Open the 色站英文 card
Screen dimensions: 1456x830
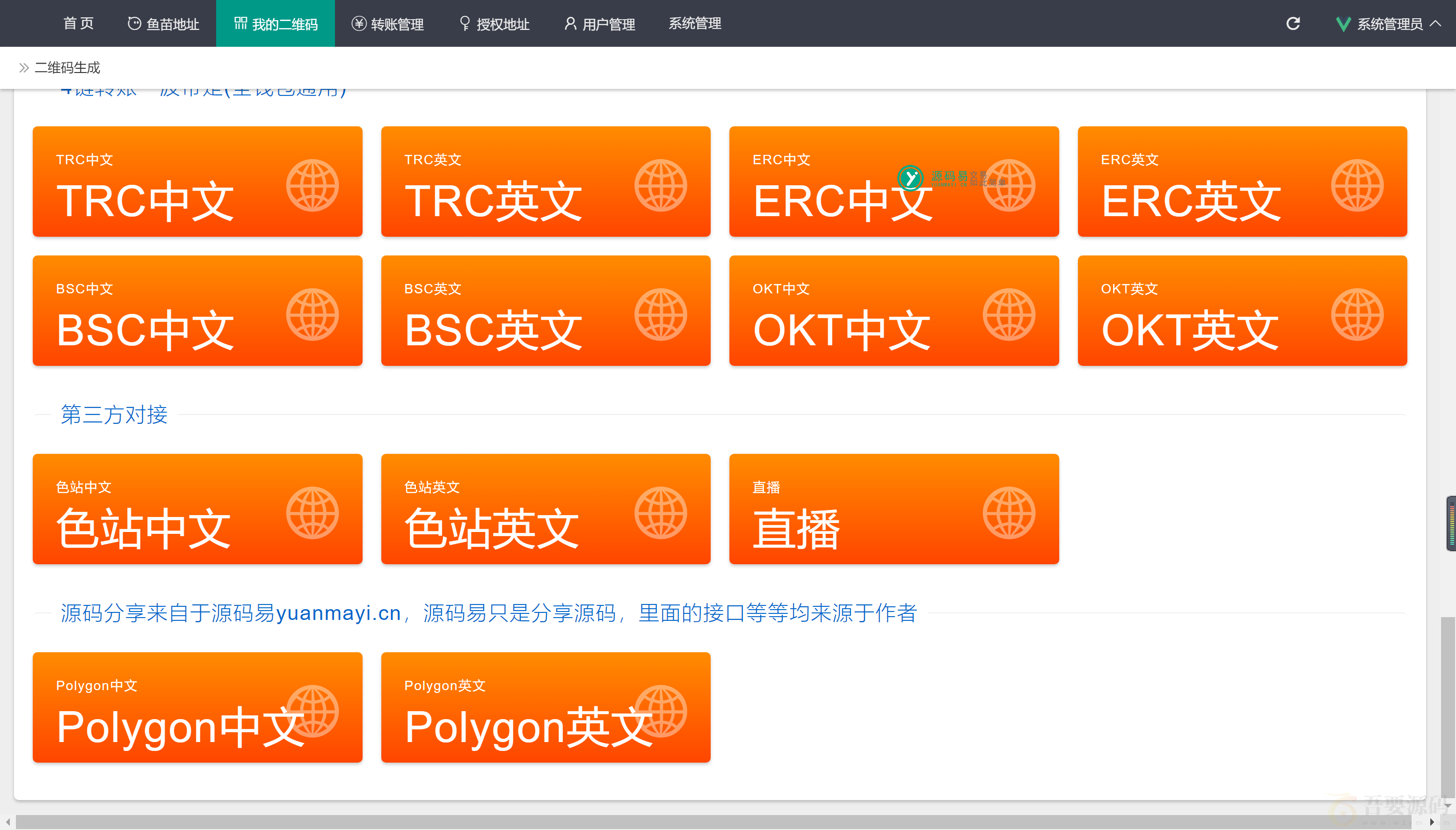point(546,509)
